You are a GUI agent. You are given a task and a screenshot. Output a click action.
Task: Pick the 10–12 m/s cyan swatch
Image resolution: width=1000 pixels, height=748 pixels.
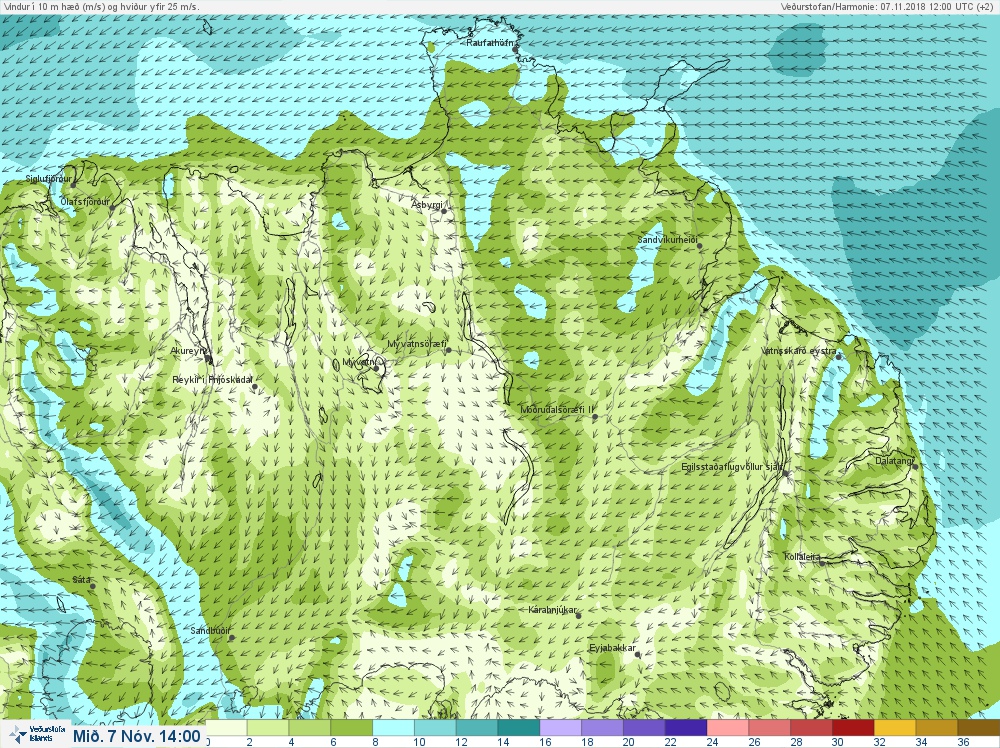tap(435, 728)
